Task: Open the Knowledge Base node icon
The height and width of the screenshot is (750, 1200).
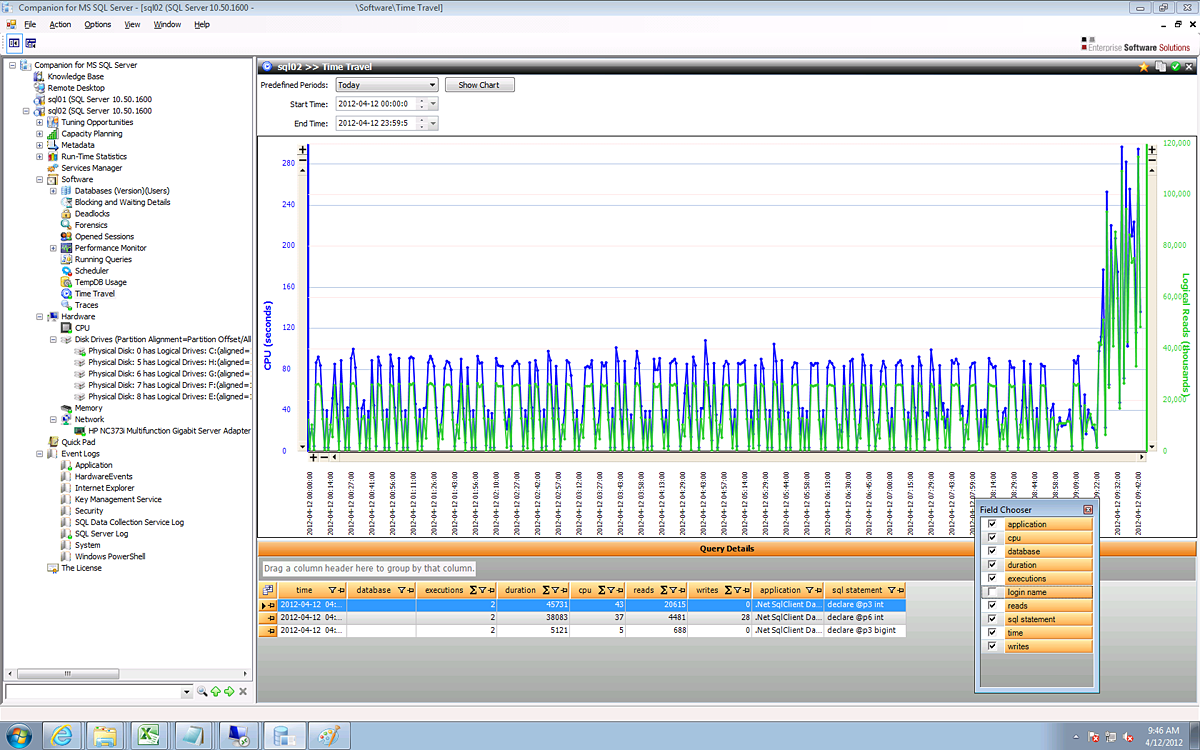Action: click(x=39, y=76)
